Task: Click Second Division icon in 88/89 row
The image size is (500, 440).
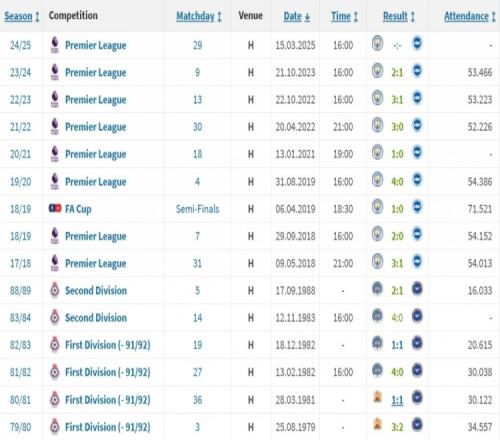Action: click(55, 290)
